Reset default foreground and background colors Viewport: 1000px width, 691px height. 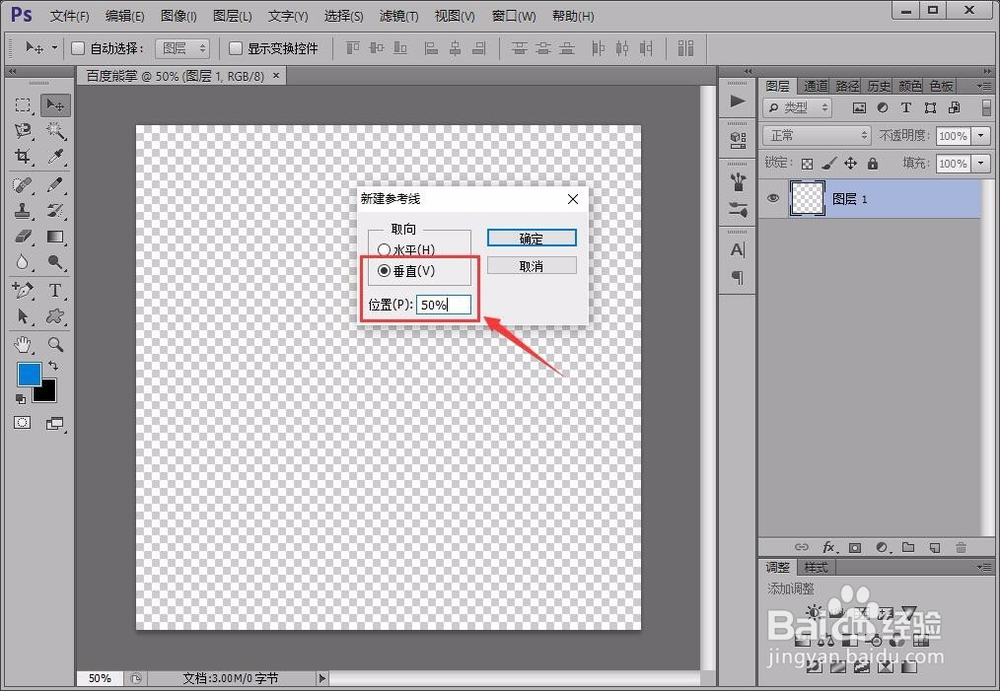click(20, 399)
